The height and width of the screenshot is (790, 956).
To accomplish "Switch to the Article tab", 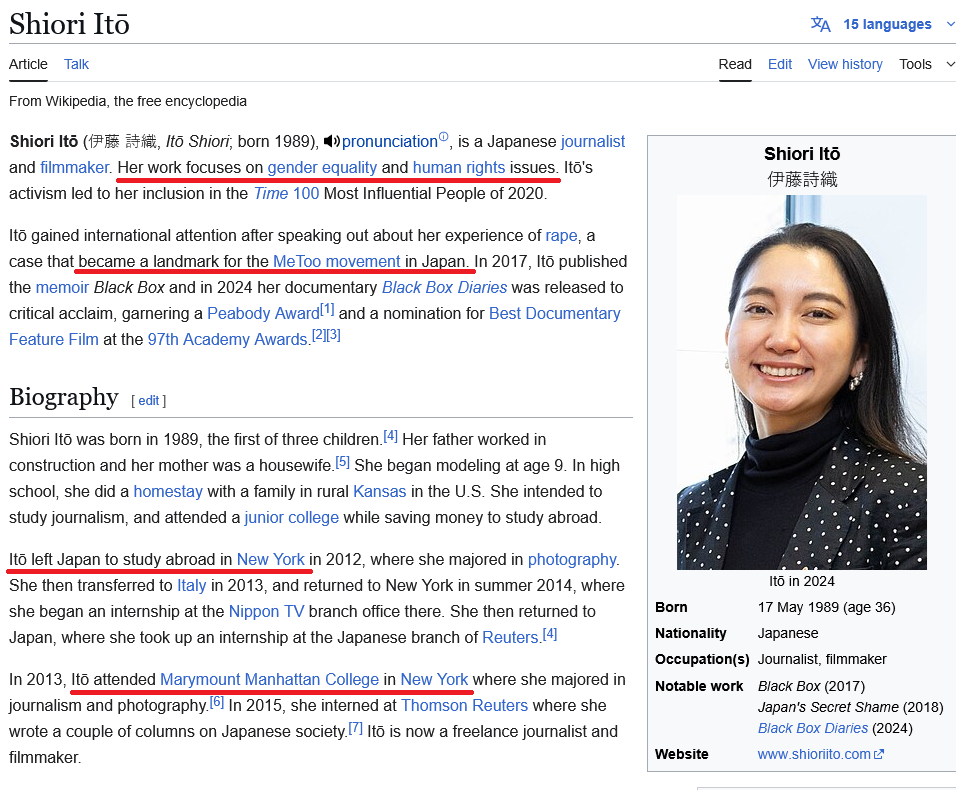I will (28, 64).
